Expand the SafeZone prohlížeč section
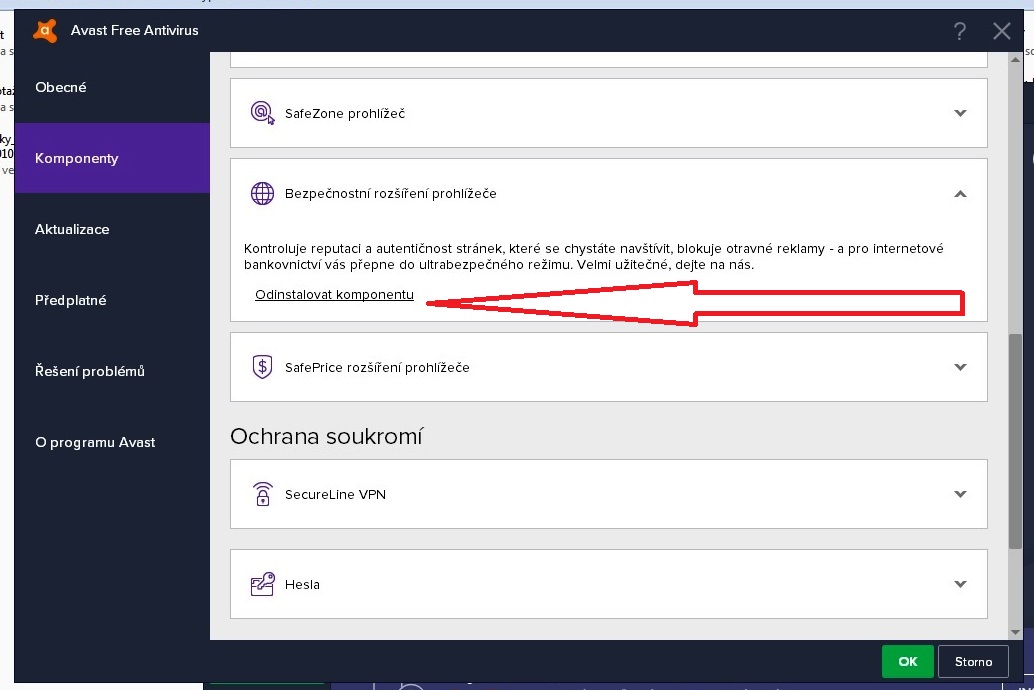The height and width of the screenshot is (690, 1034). point(960,113)
